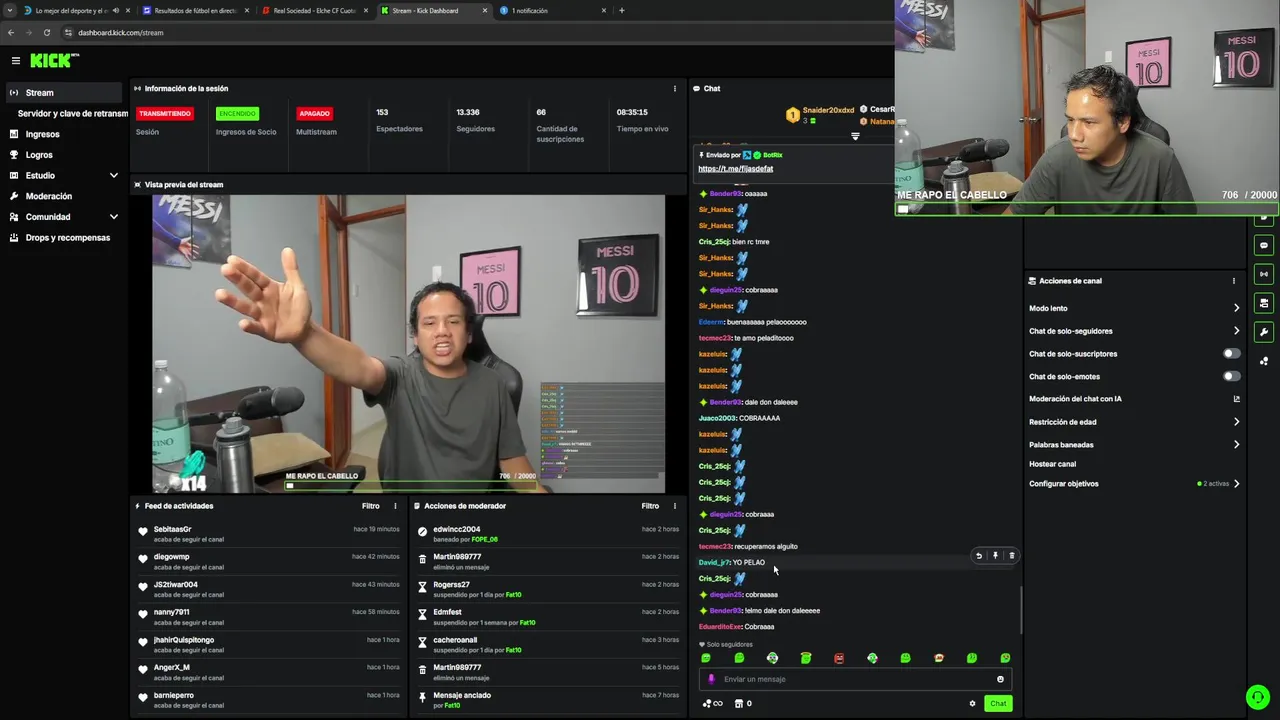The height and width of the screenshot is (720, 1280).
Task: Open chat settings gear
Action: pyautogui.click(x=972, y=704)
